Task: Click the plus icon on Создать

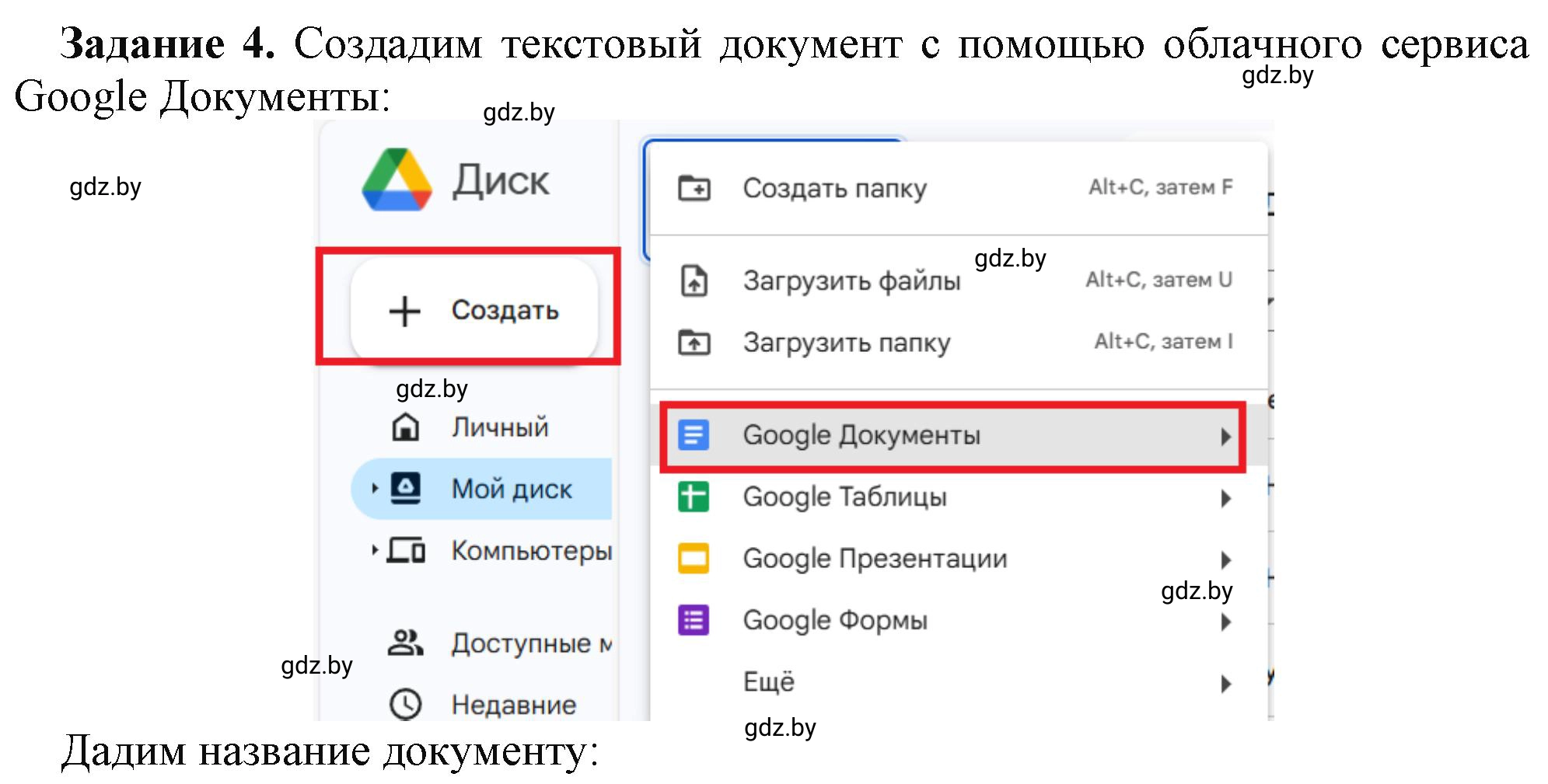Action: coord(404,311)
